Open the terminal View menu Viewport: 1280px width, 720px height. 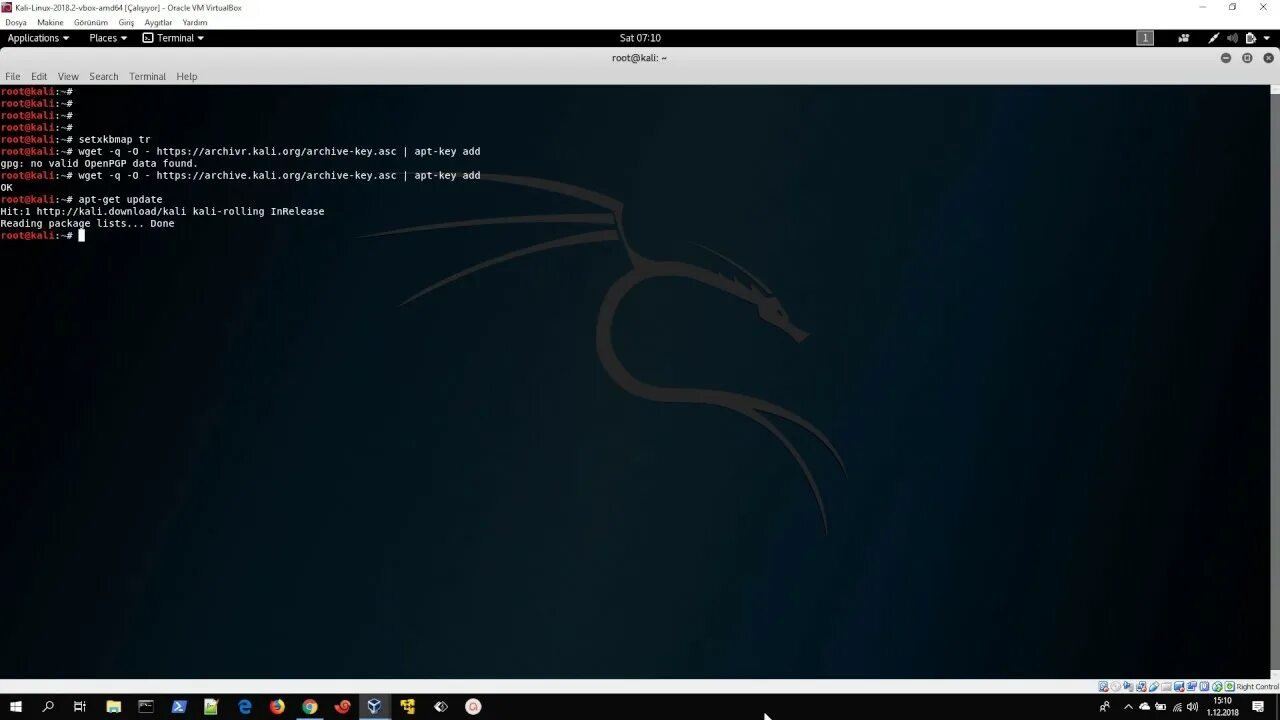(x=68, y=76)
